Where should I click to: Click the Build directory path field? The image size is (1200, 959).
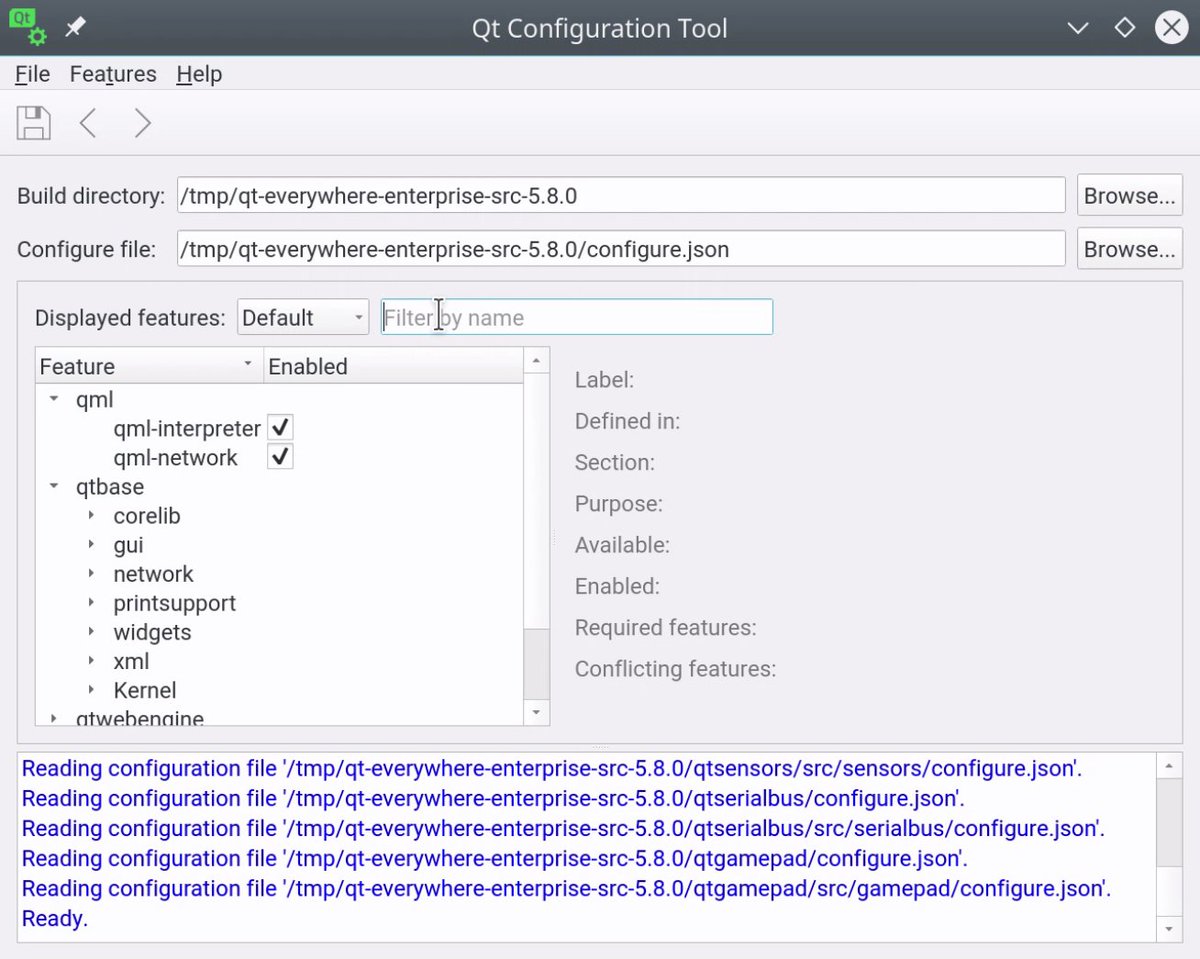(x=621, y=196)
